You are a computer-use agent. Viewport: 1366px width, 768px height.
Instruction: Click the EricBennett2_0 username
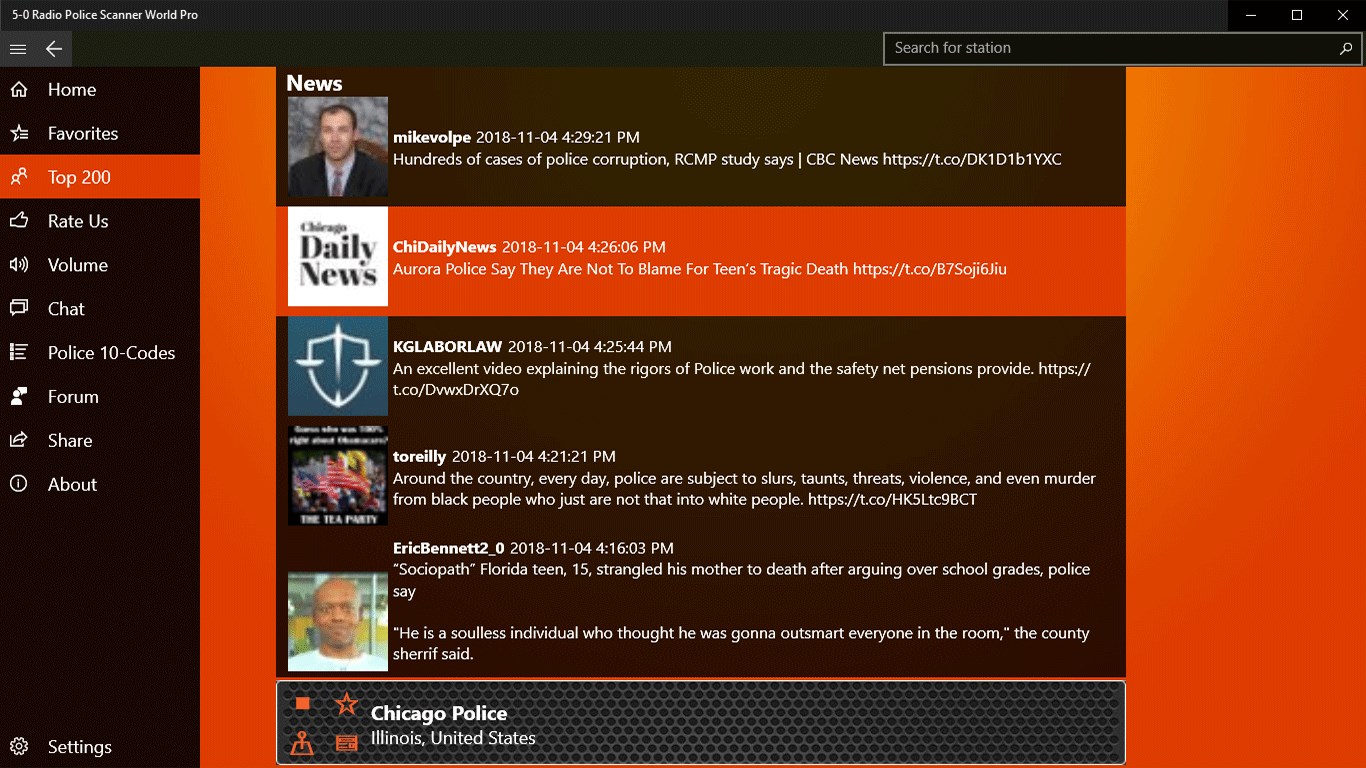coord(449,548)
